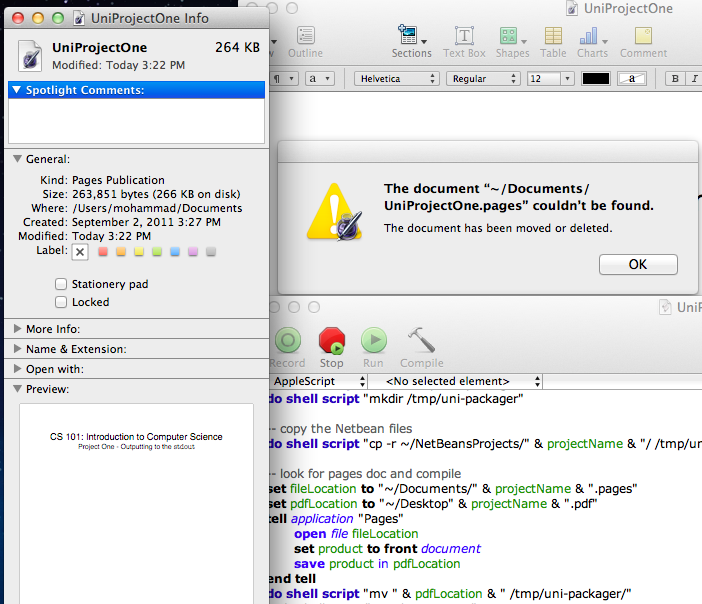This screenshot has width=702, height=604.
Task: Stop the running AppleScript
Action: click(332, 347)
